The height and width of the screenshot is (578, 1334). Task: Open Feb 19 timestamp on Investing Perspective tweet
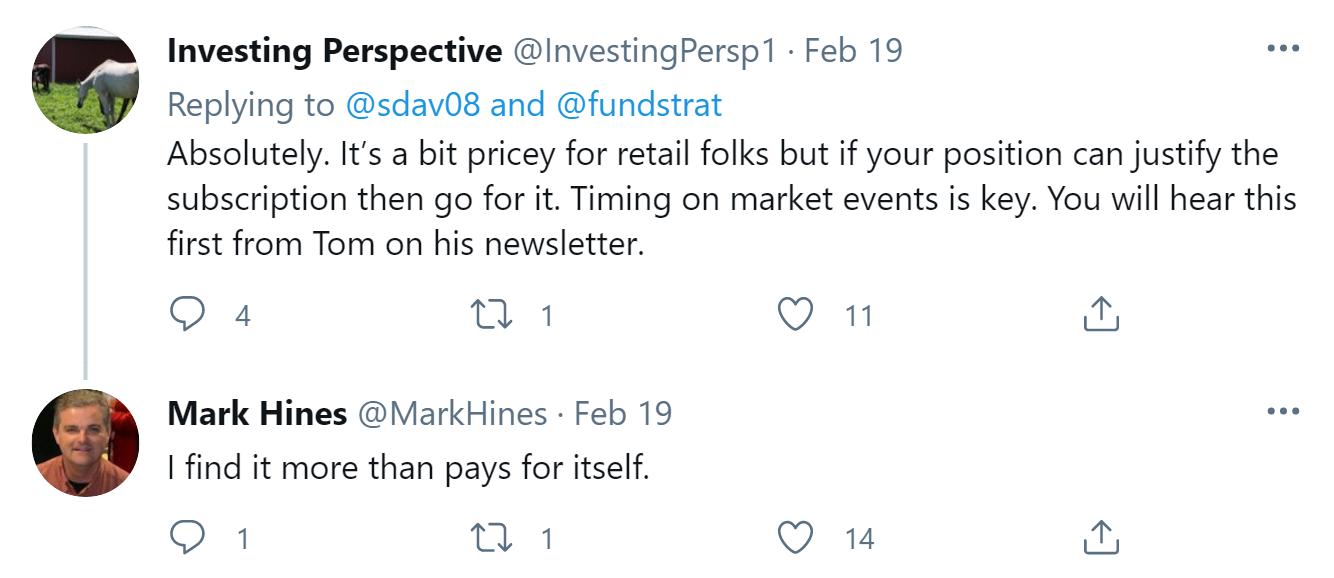(x=853, y=50)
